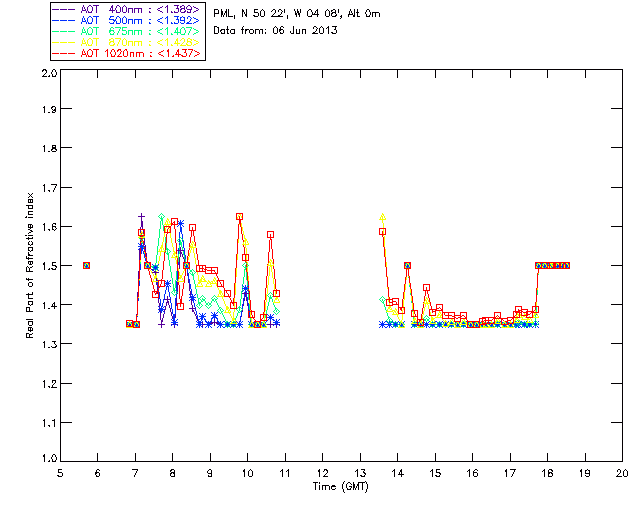Click the AOT 1020nm legend entry

point(127,53)
